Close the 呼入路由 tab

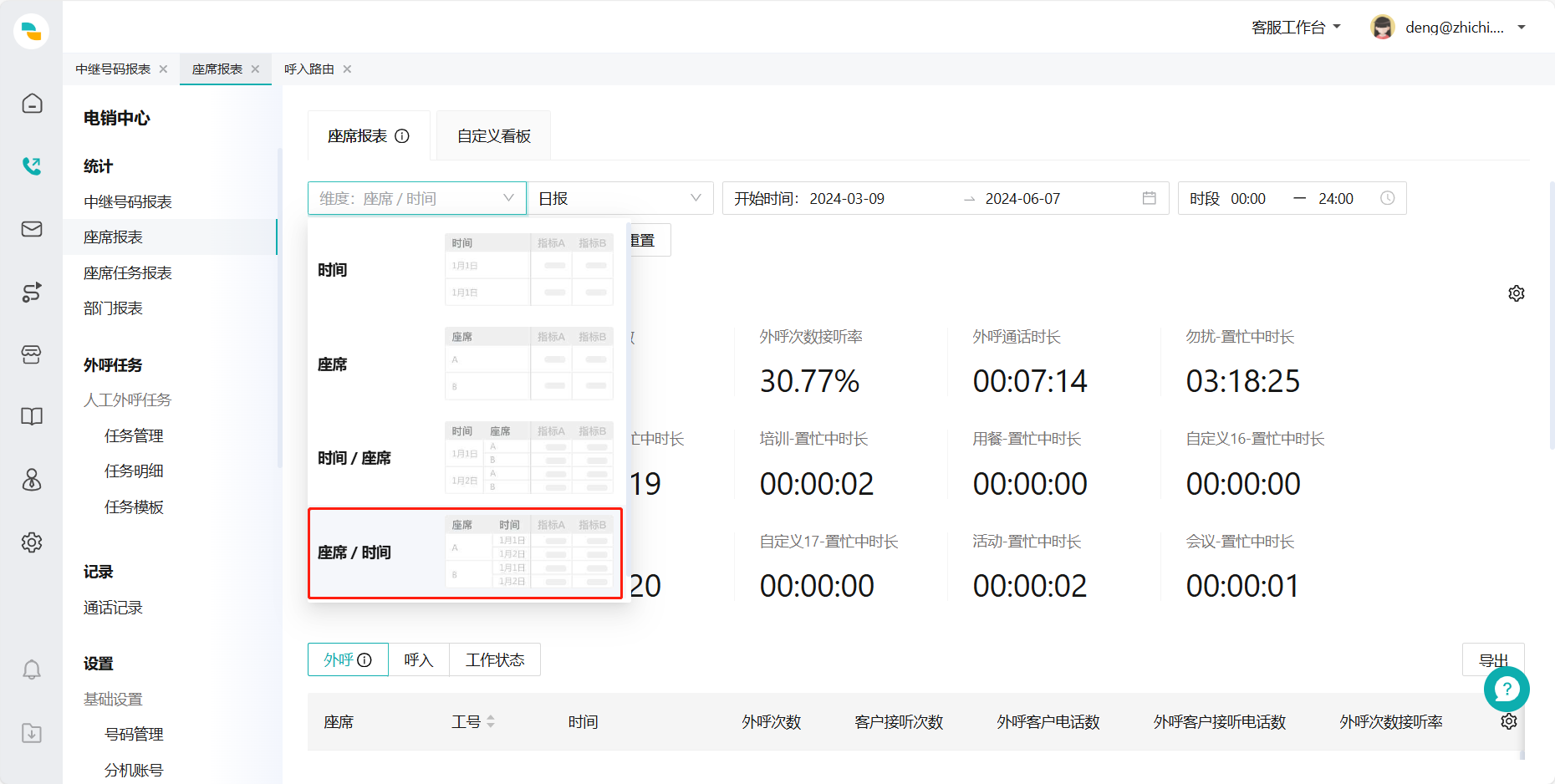point(347,69)
